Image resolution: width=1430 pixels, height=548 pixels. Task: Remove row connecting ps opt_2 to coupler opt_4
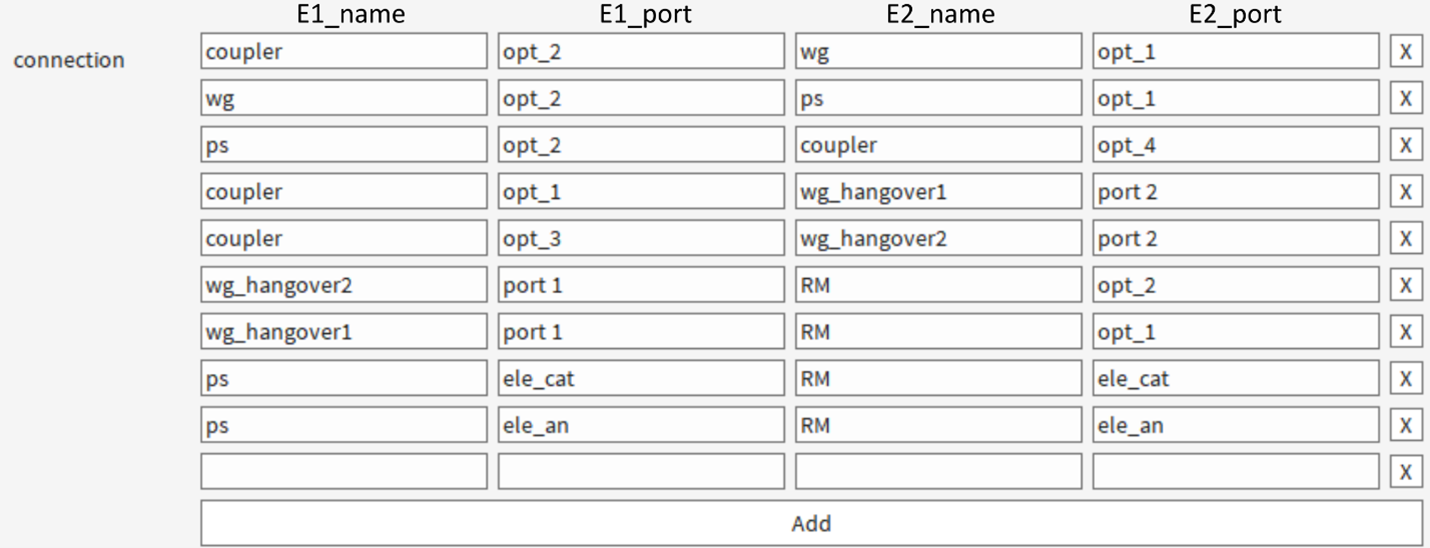tap(1406, 145)
